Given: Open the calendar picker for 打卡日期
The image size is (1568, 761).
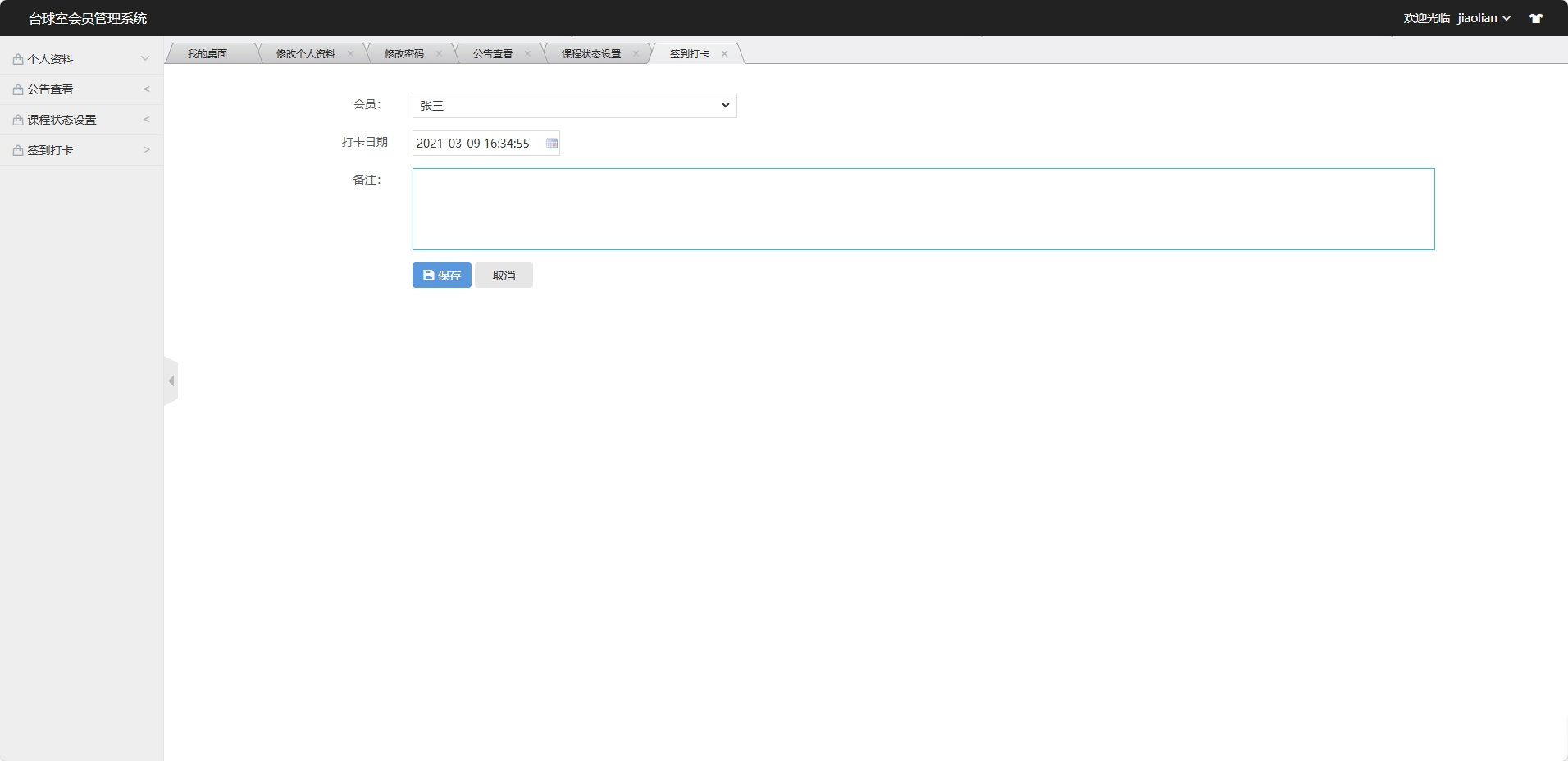Looking at the screenshot, I should click(x=552, y=144).
